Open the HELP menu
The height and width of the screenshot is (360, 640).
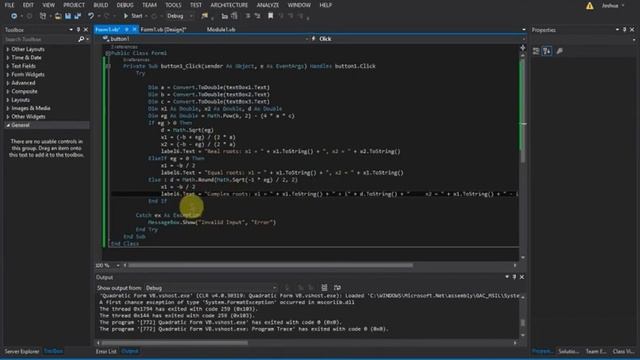pos(325,5)
